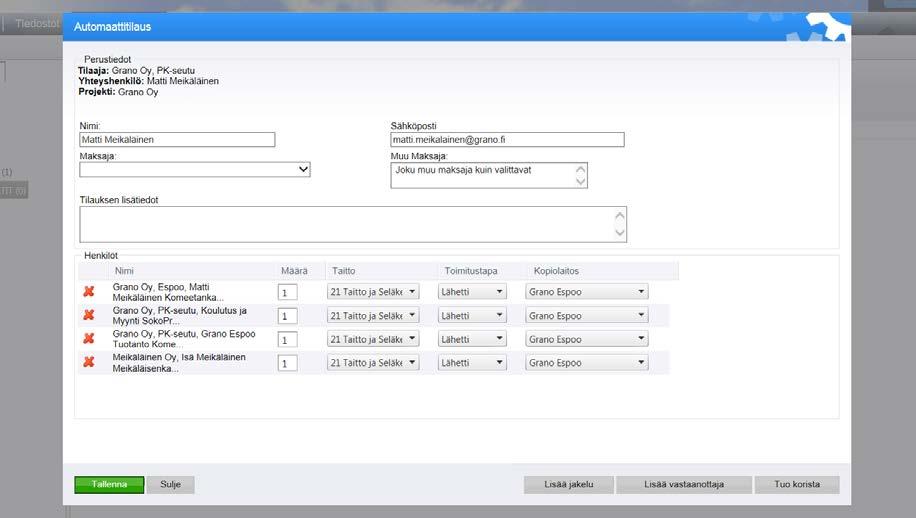The height and width of the screenshot is (518, 916).
Task: Click the Tiedostot tab in background window
Action: click(37, 23)
